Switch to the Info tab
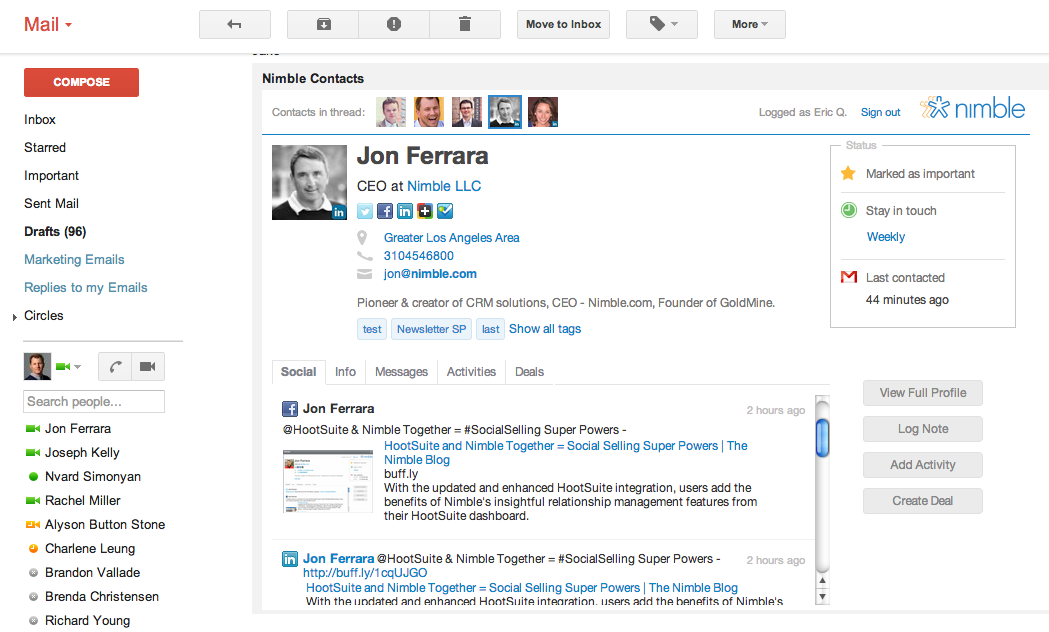The width and height of the screenshot is (1049, 632). [x=345, y=372]
